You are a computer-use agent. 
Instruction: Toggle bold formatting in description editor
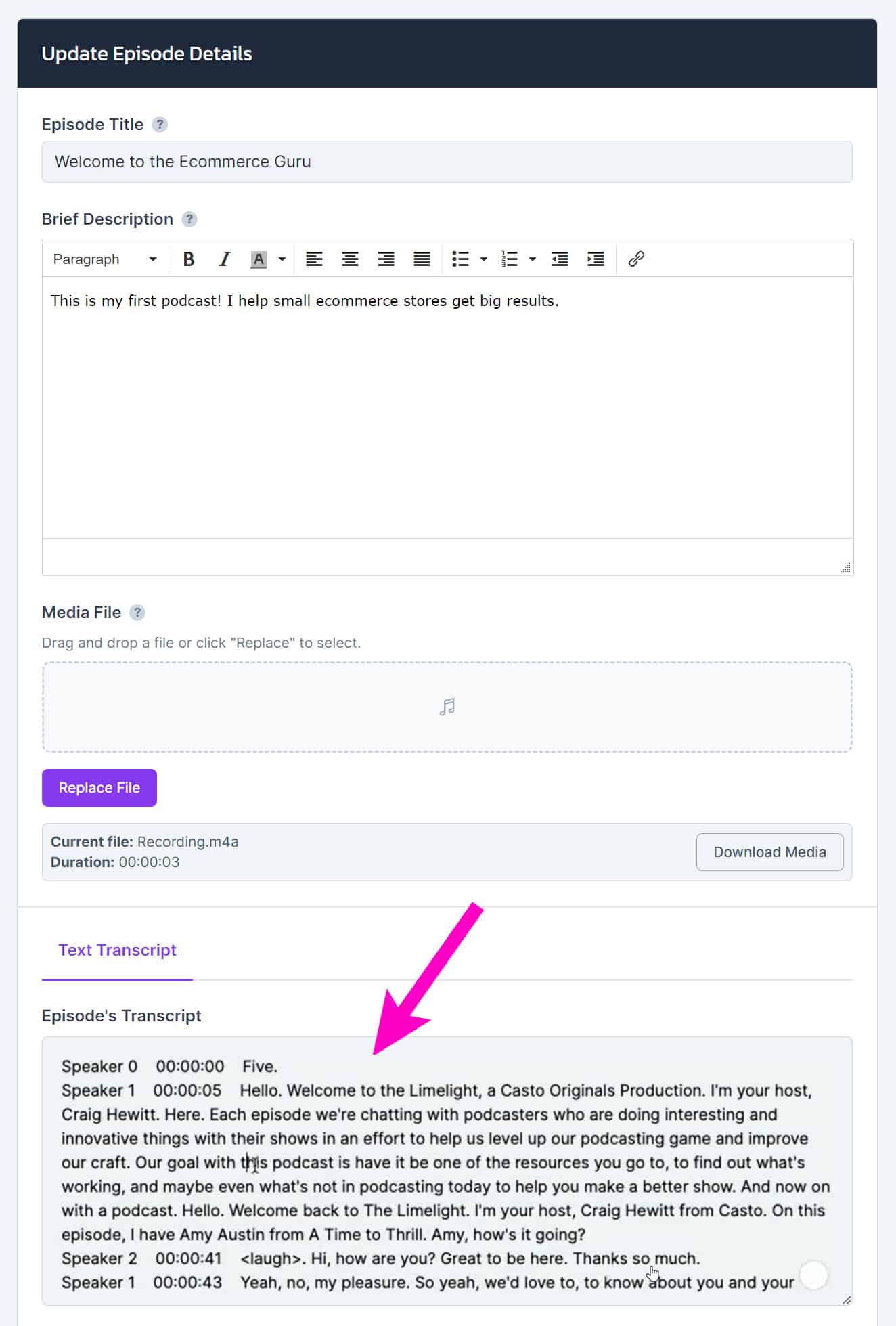pos(189,259)
